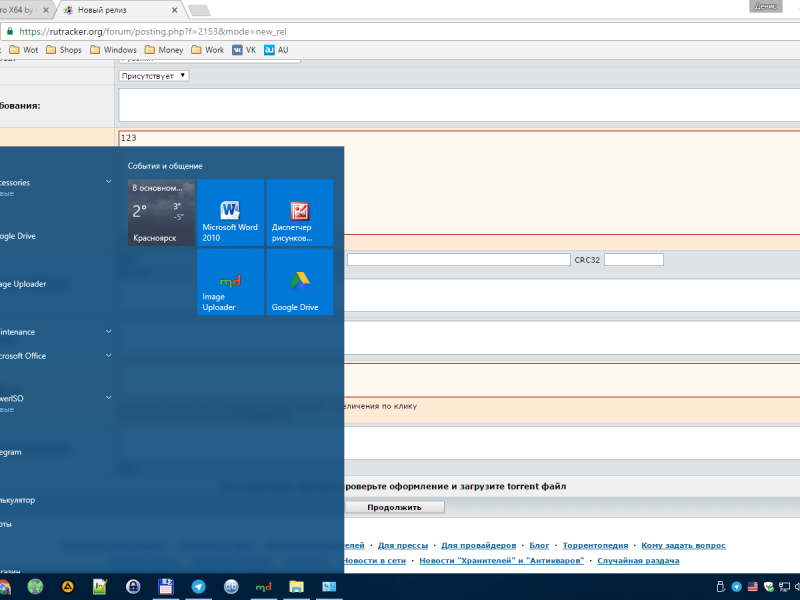Open the Случайная раздача link
800x600 pixels.
coord(638,561)
